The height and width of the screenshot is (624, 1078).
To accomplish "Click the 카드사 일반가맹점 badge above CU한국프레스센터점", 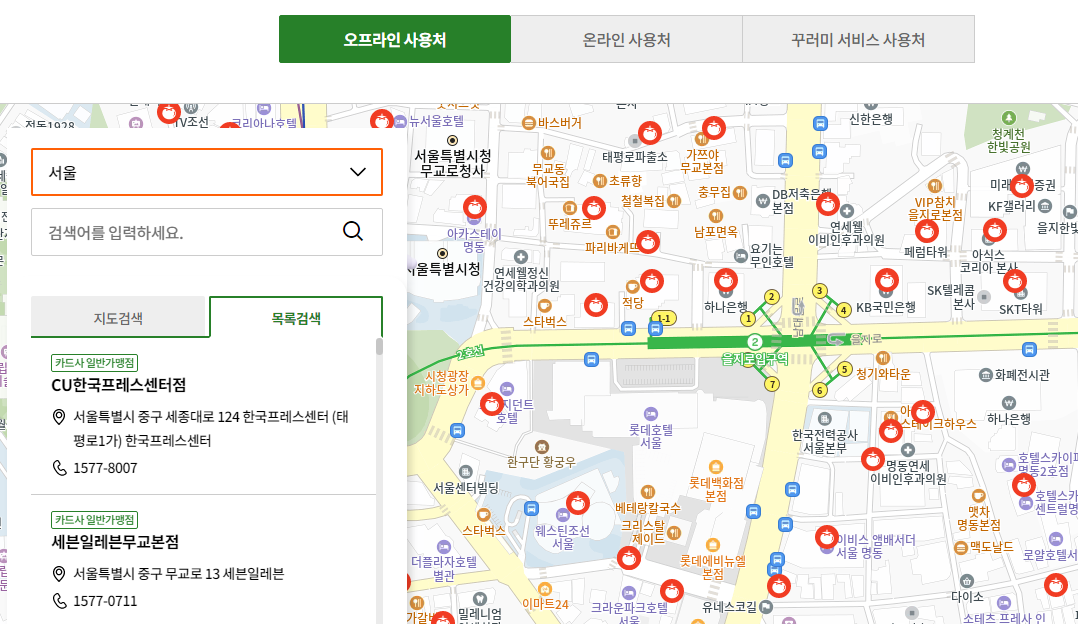I will click(95, 363).
